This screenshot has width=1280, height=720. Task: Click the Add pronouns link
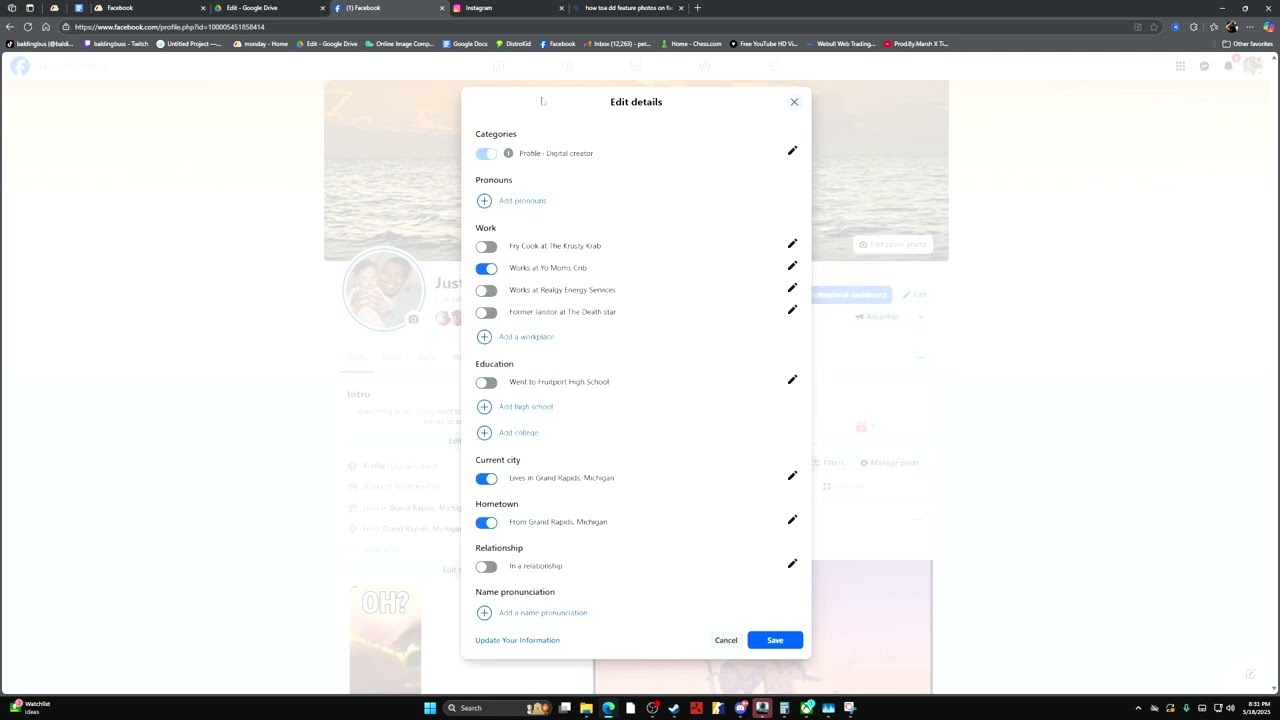522,201
